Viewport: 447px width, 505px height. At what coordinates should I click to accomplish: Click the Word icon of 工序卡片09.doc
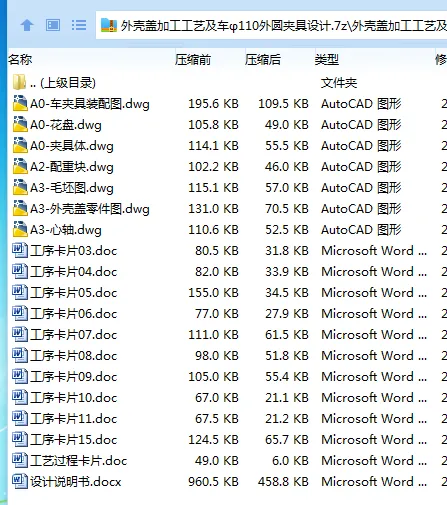(20, 376)
